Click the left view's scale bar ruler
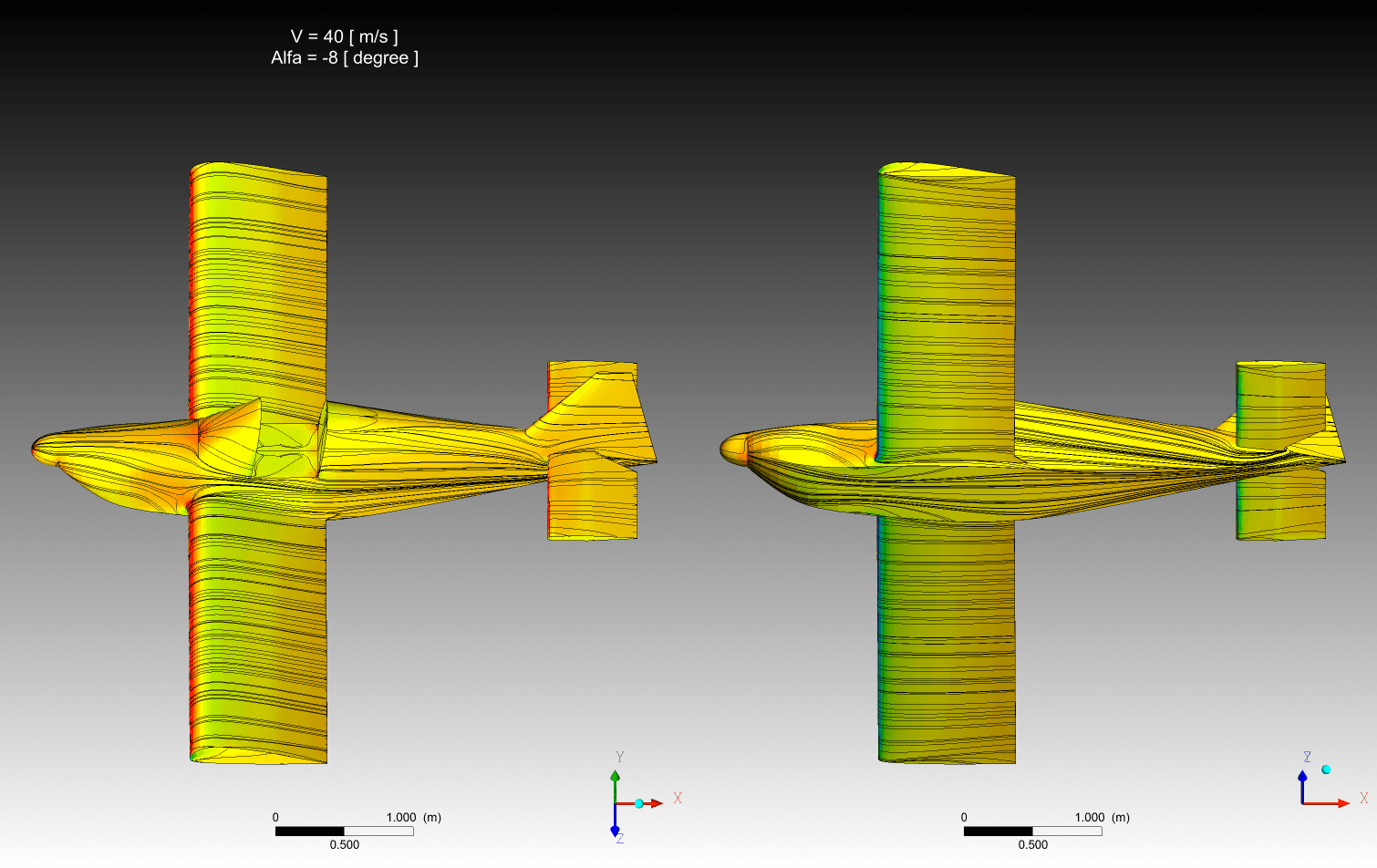This screenshot has width=1377, height=868. [344, 831]
